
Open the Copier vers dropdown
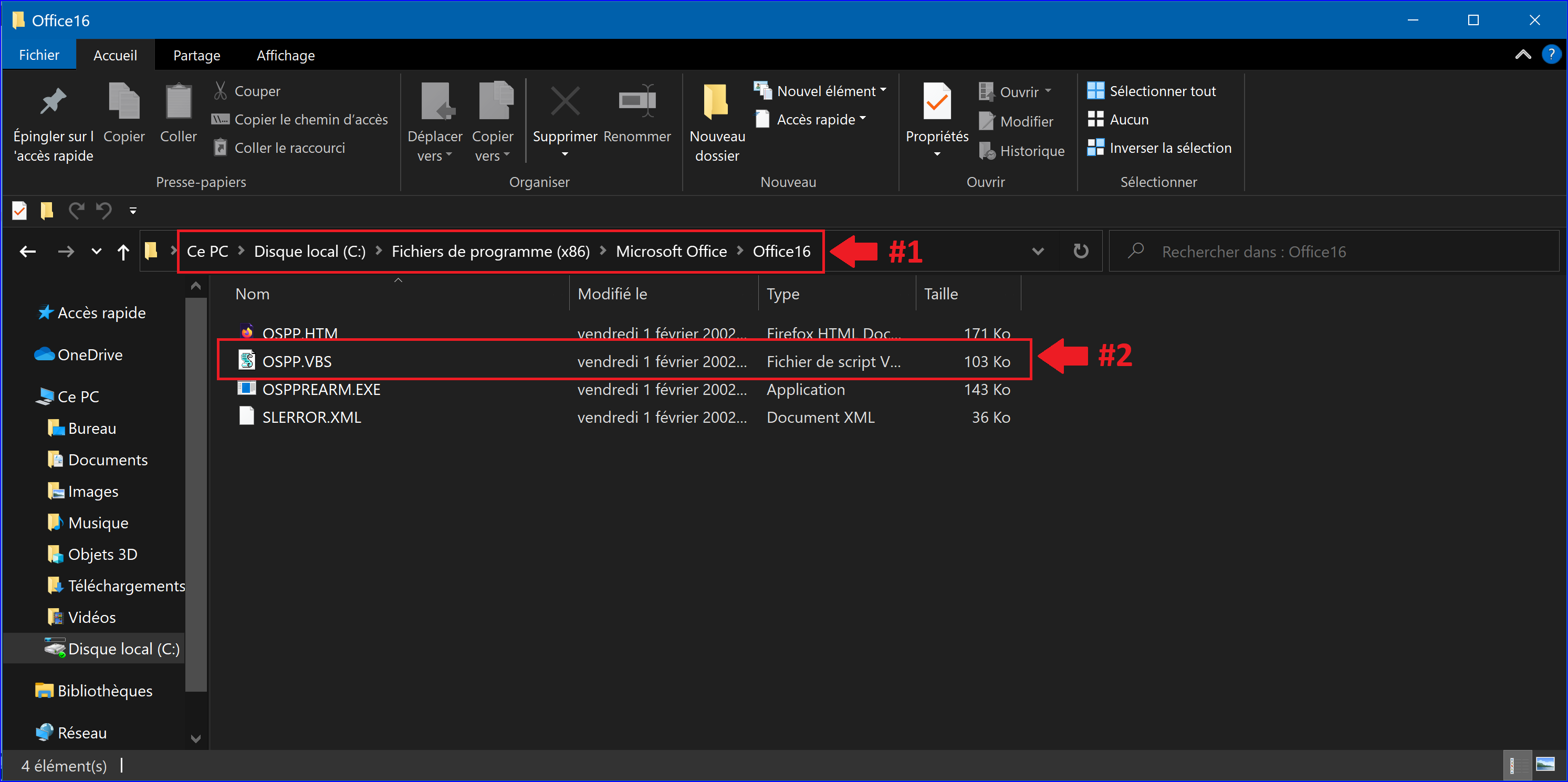(x=493, y=146)
